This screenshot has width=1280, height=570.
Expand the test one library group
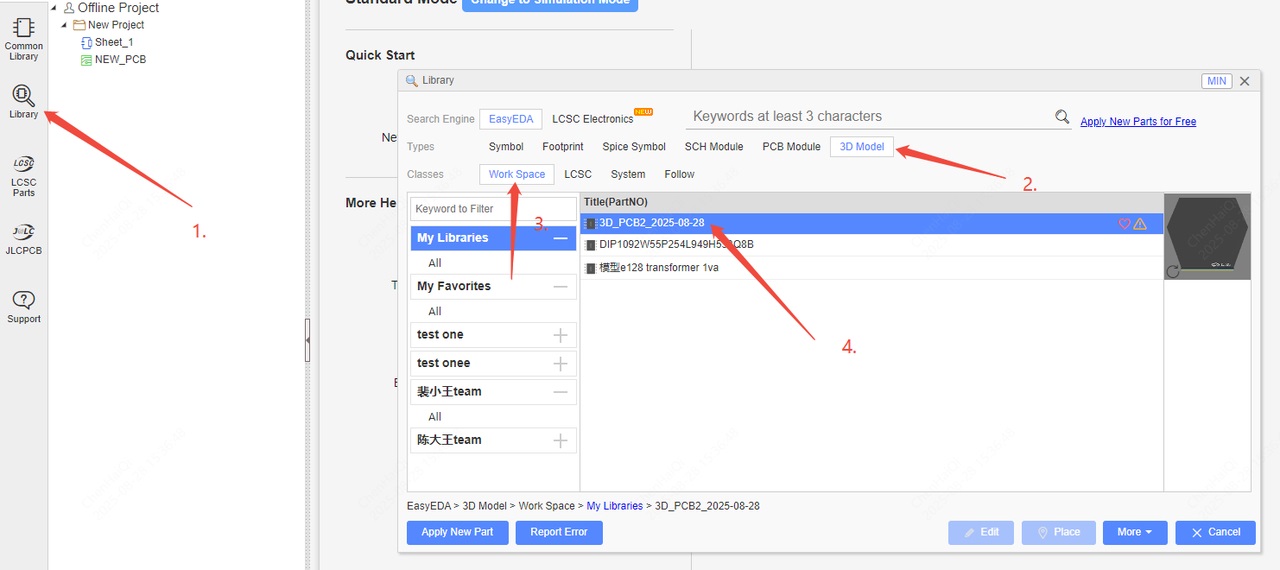pos(560,335)
